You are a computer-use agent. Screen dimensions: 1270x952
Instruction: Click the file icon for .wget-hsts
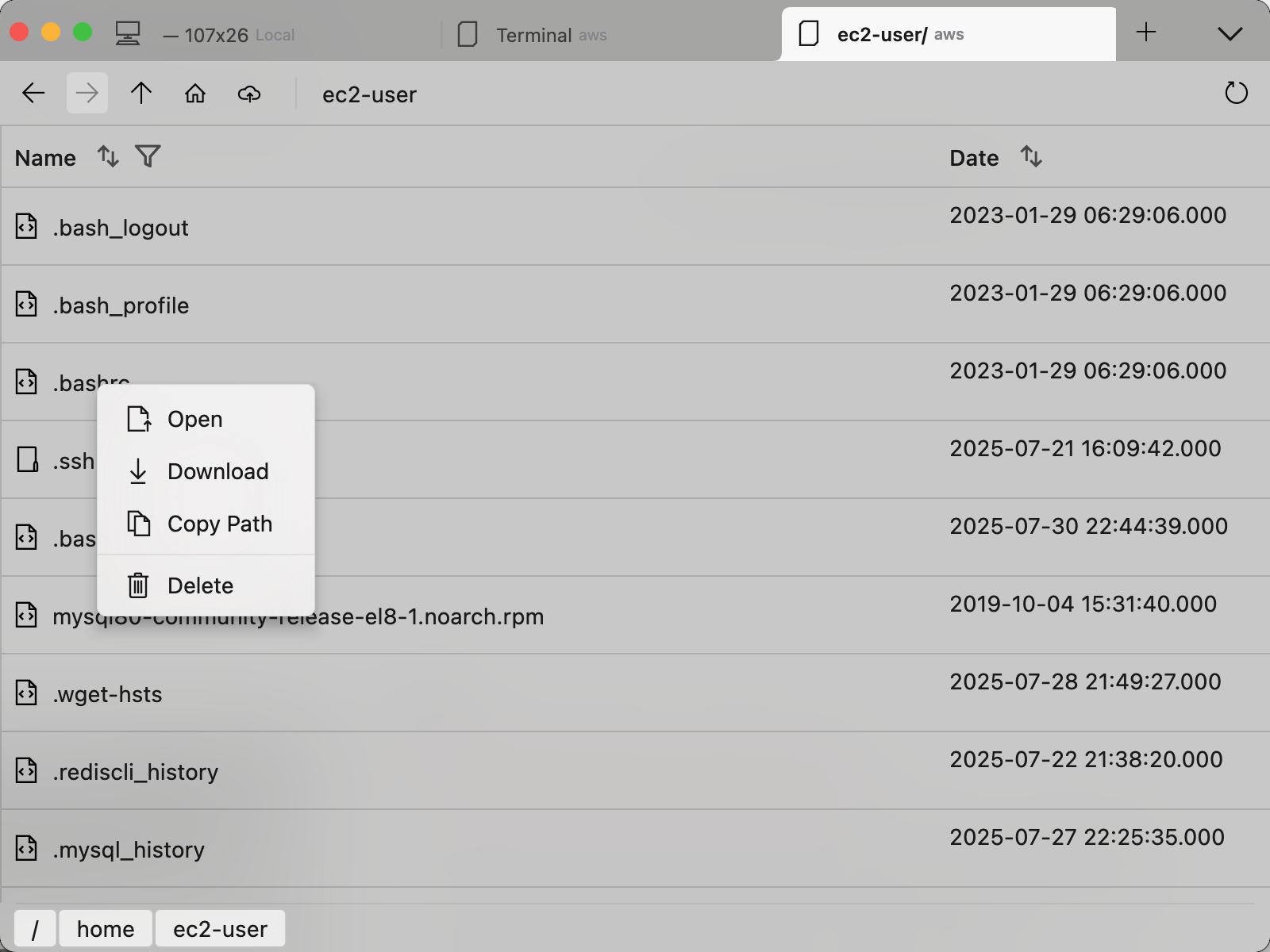tap(26, 693)
